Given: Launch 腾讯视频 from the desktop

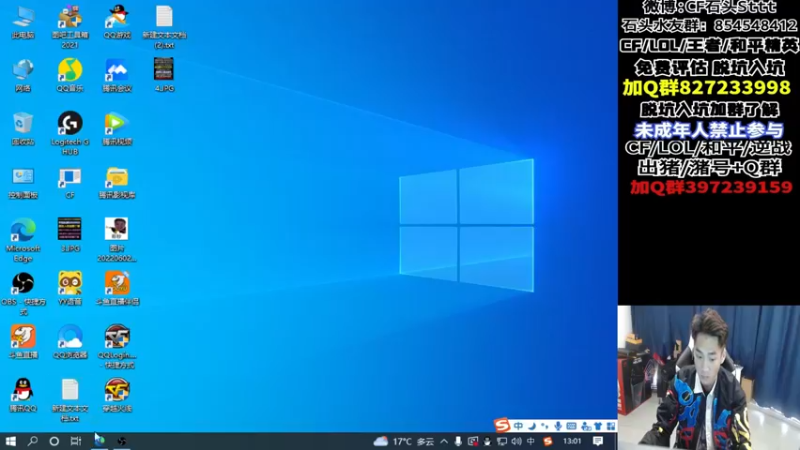Looking at the screenshot, I should (117, 129).
